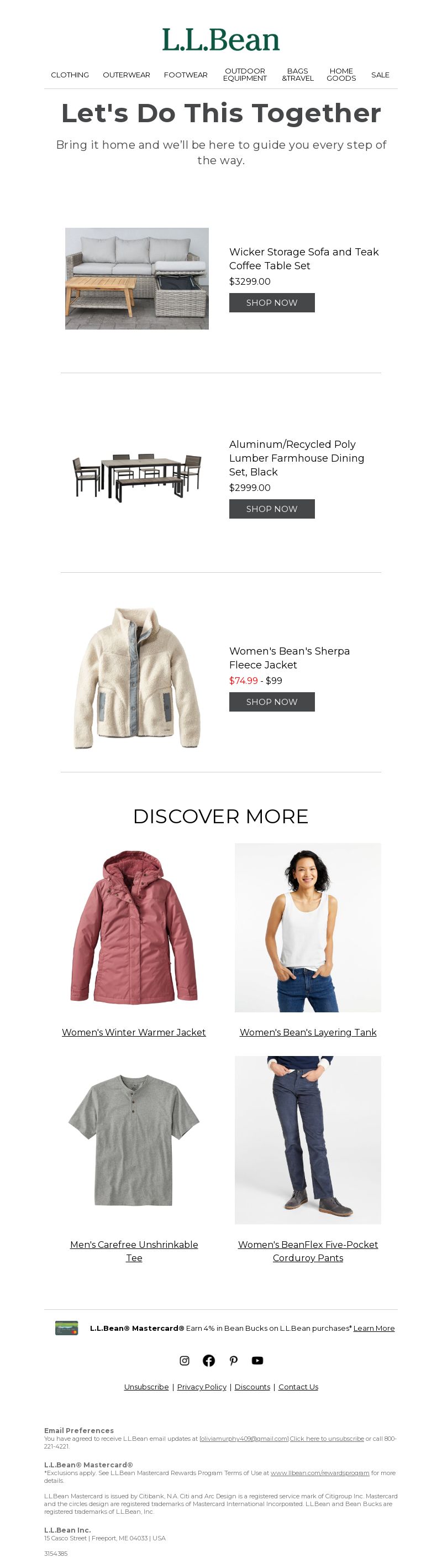The image size is (442, 1568).
Task: View the BeanFlex Corduroy Pants image
Action: (308, 1140)
